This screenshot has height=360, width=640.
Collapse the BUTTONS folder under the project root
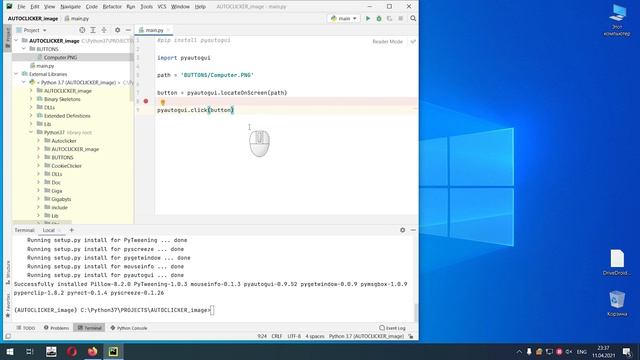pos(24,49)
